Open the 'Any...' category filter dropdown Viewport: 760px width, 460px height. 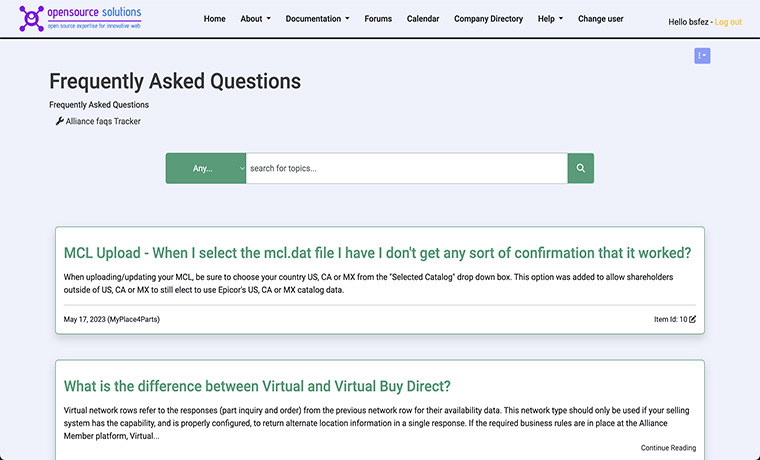(206, 168)
